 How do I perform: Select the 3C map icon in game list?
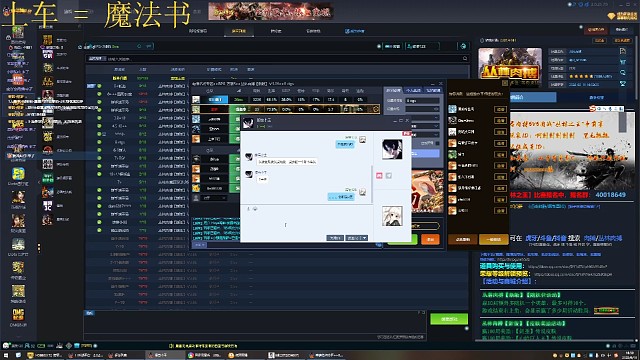48,205
